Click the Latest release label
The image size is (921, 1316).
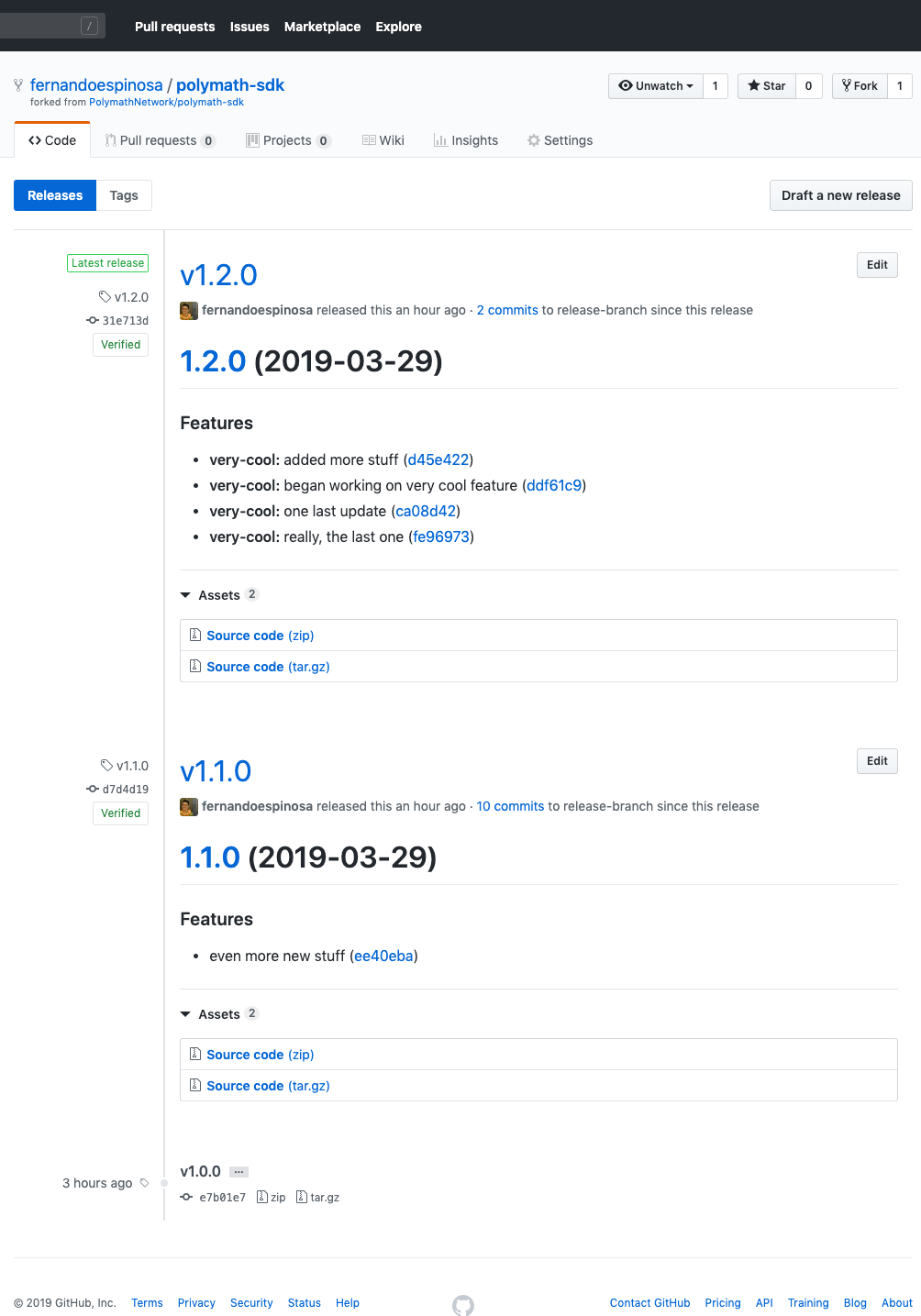pos(107,263)
